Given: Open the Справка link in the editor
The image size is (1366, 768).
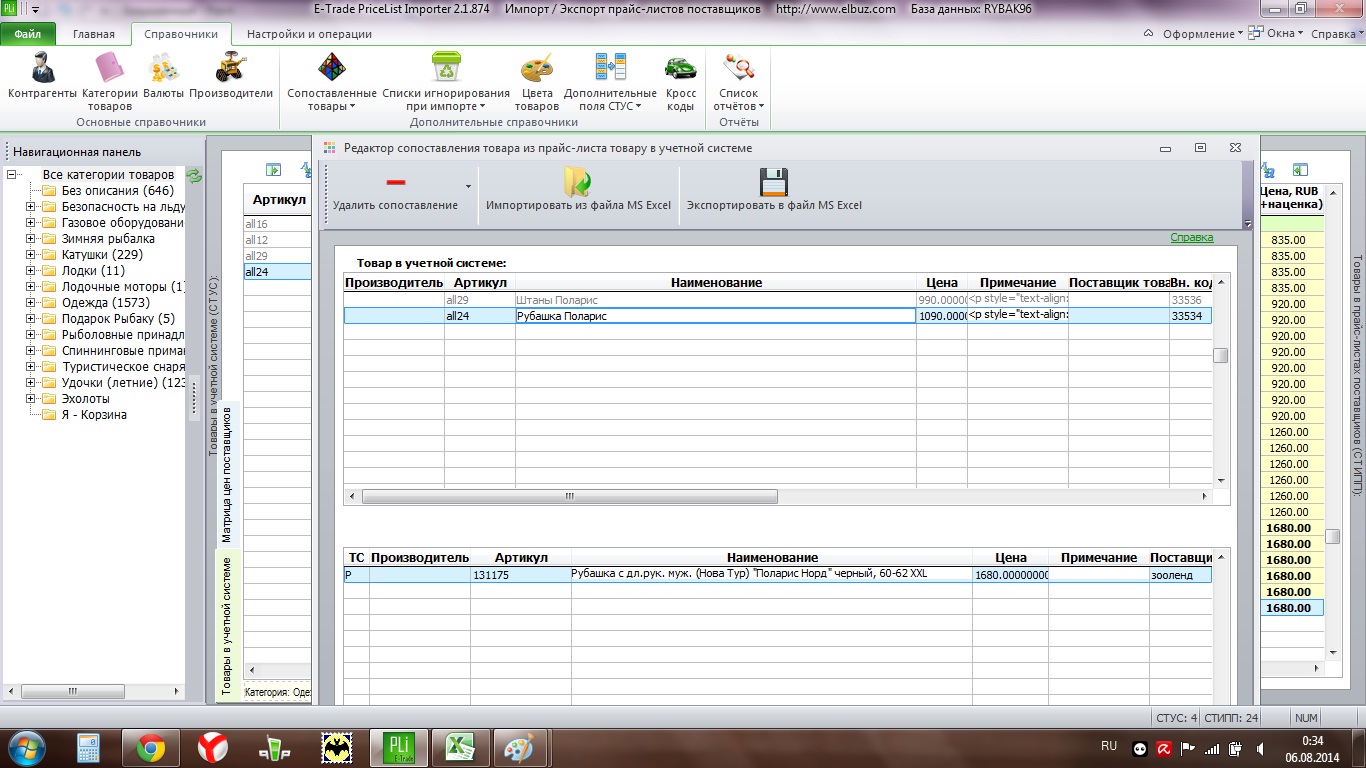Looking at the screenshot, I should point(1192,237).
